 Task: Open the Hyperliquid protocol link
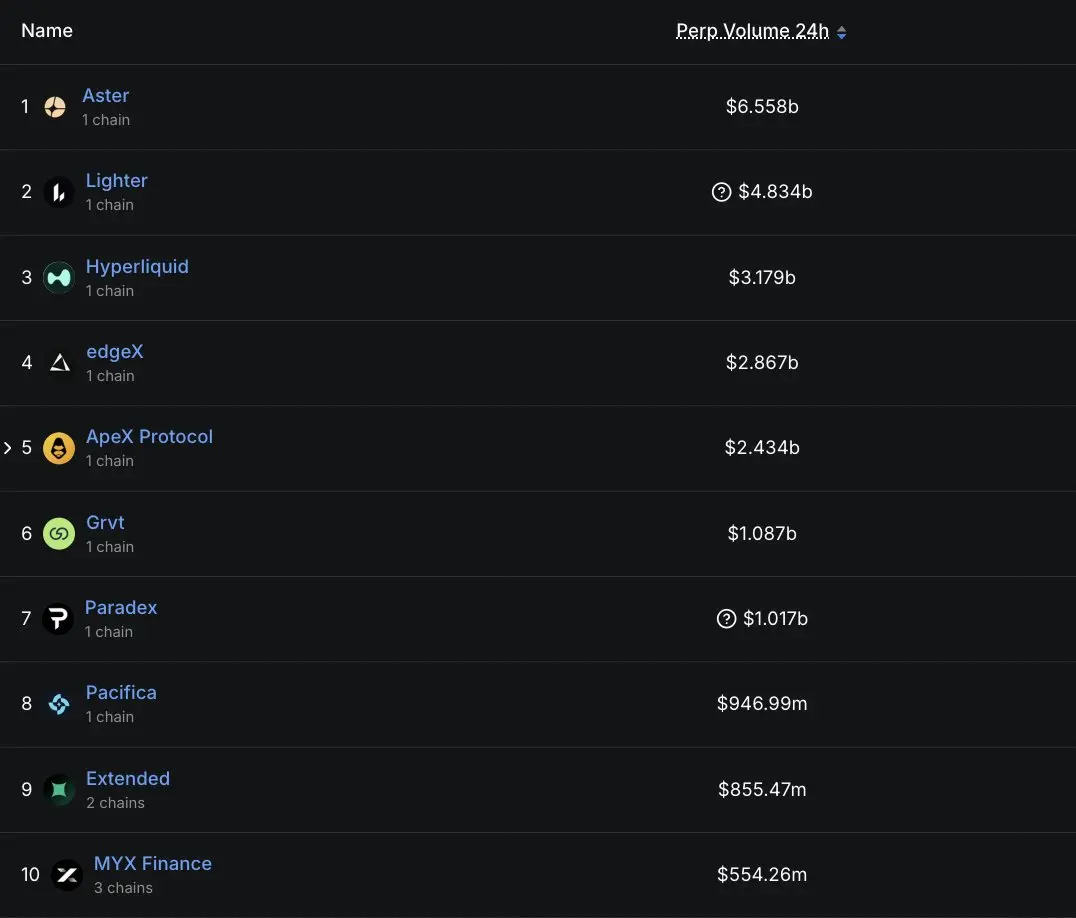pyautogui.click(x=137, y=267)
